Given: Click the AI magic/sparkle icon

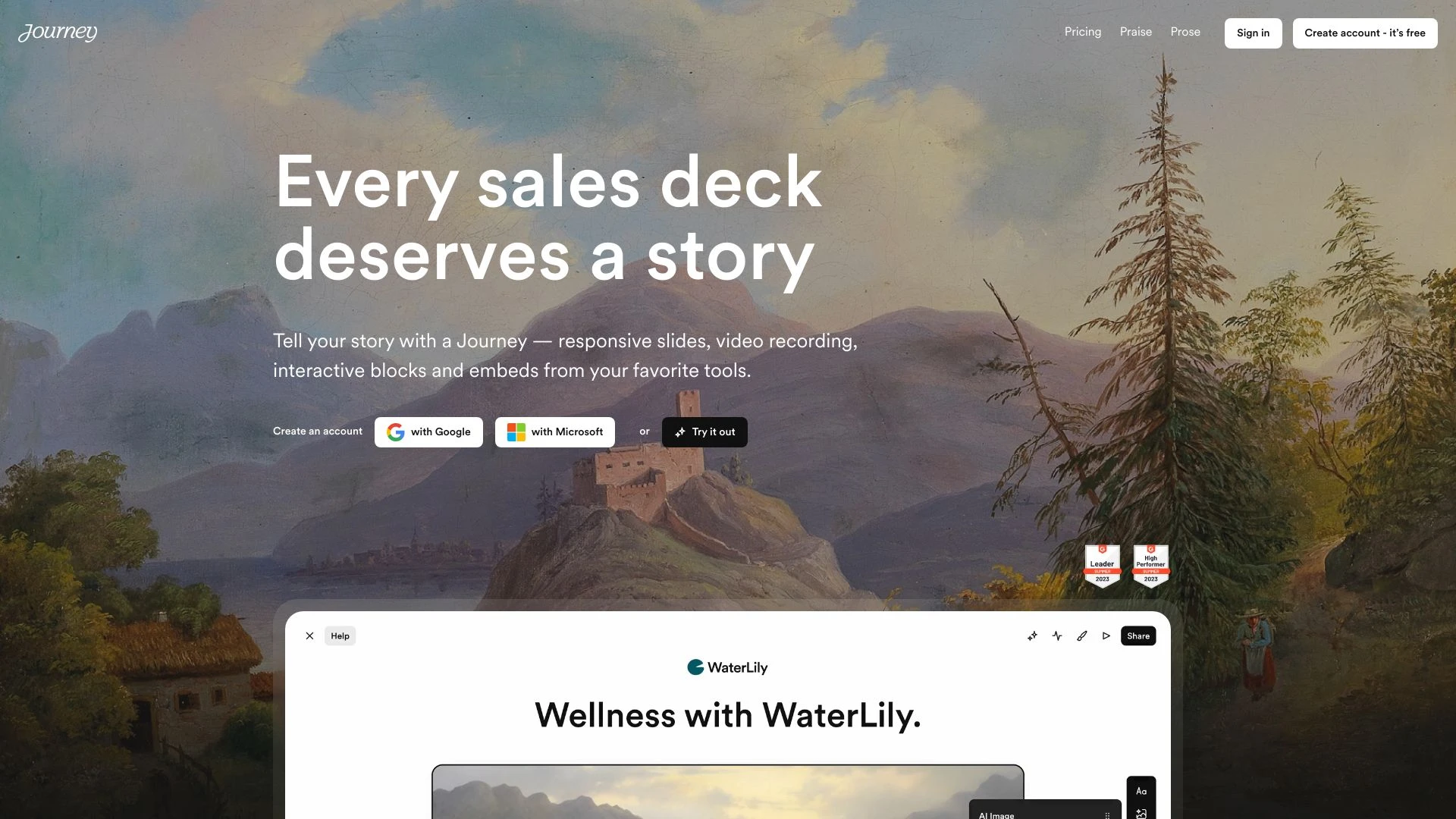Looking at the screenshot, I should coord(1032,636).
